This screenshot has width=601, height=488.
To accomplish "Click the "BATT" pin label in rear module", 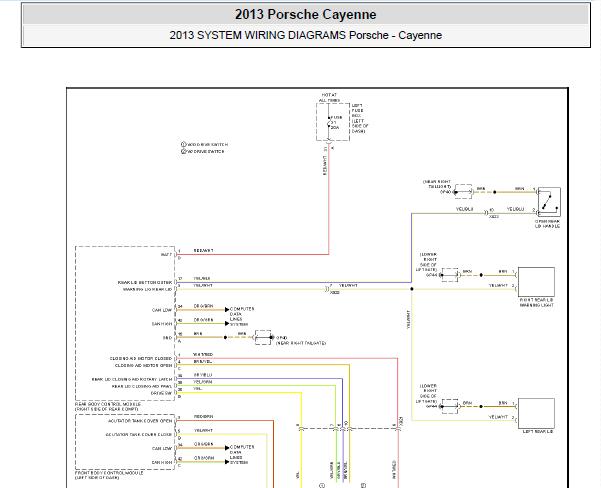I will click(166, 255).
